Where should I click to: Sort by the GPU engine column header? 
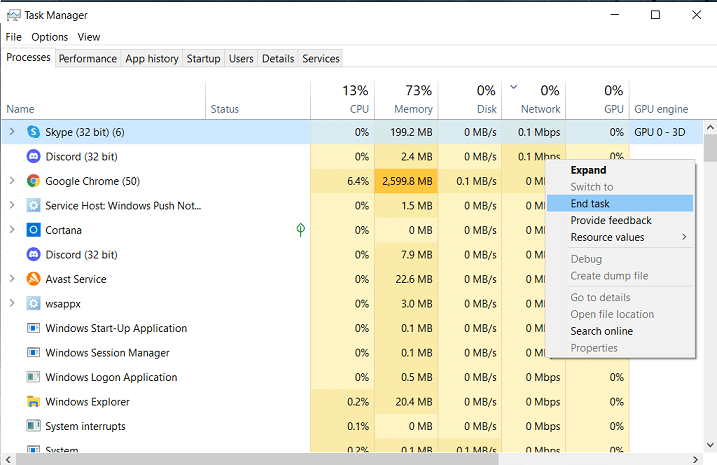click(666, 100)
